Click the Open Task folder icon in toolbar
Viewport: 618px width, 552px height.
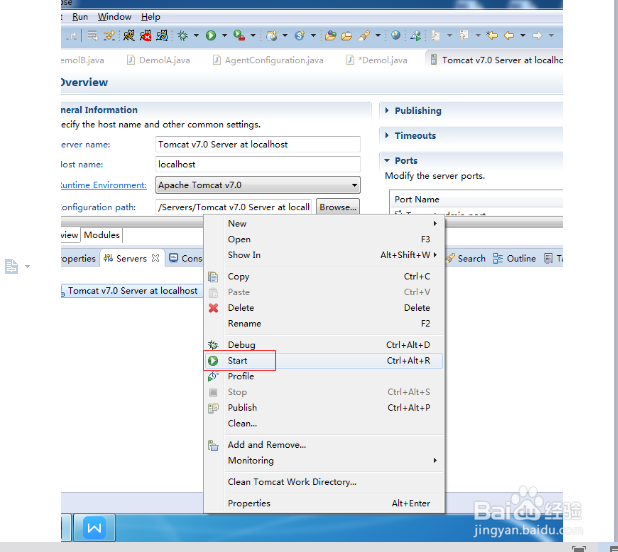point(346,36)
